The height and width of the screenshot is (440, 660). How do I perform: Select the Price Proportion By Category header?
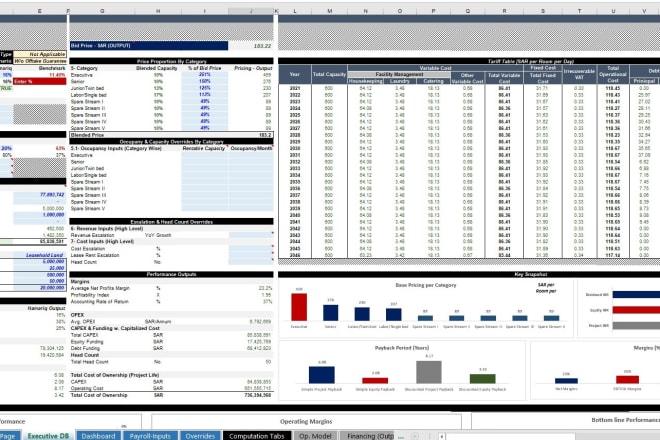pyautogui.click(x=171, y=61)
